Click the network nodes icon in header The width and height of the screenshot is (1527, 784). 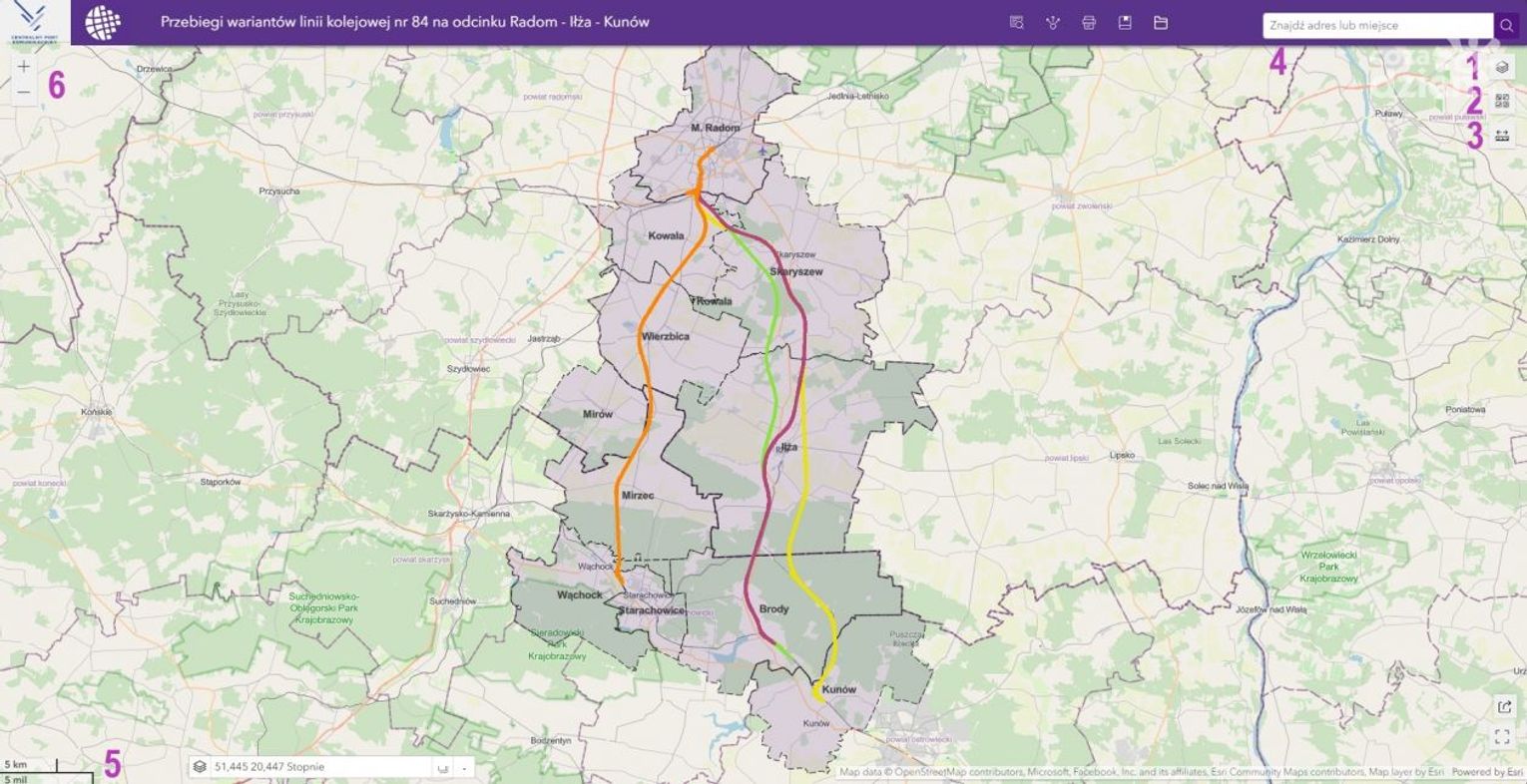pos(1052,22)
